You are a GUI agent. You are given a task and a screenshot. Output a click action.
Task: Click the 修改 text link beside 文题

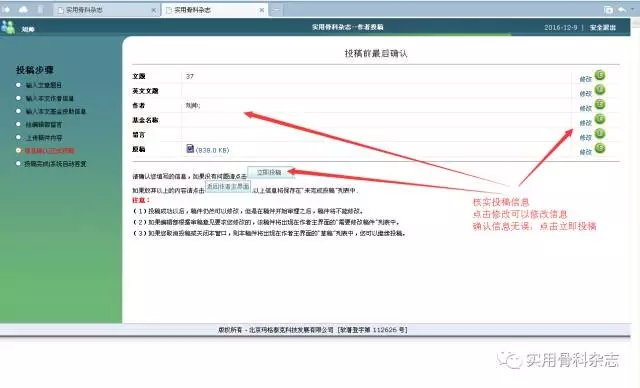pyautogui.click(x=585, y=79)
